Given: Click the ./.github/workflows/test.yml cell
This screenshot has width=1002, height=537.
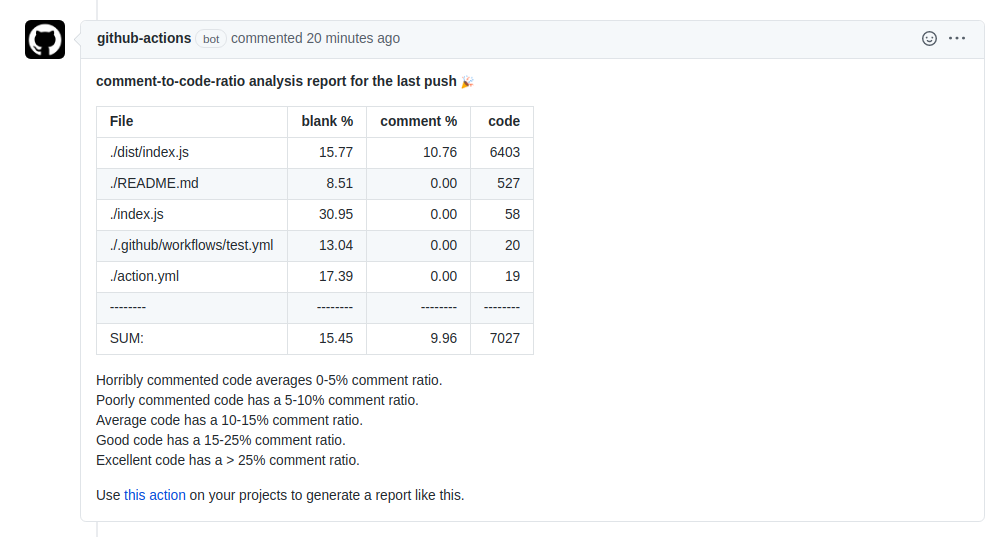Looking at the screenshot, I should [192, 246].
